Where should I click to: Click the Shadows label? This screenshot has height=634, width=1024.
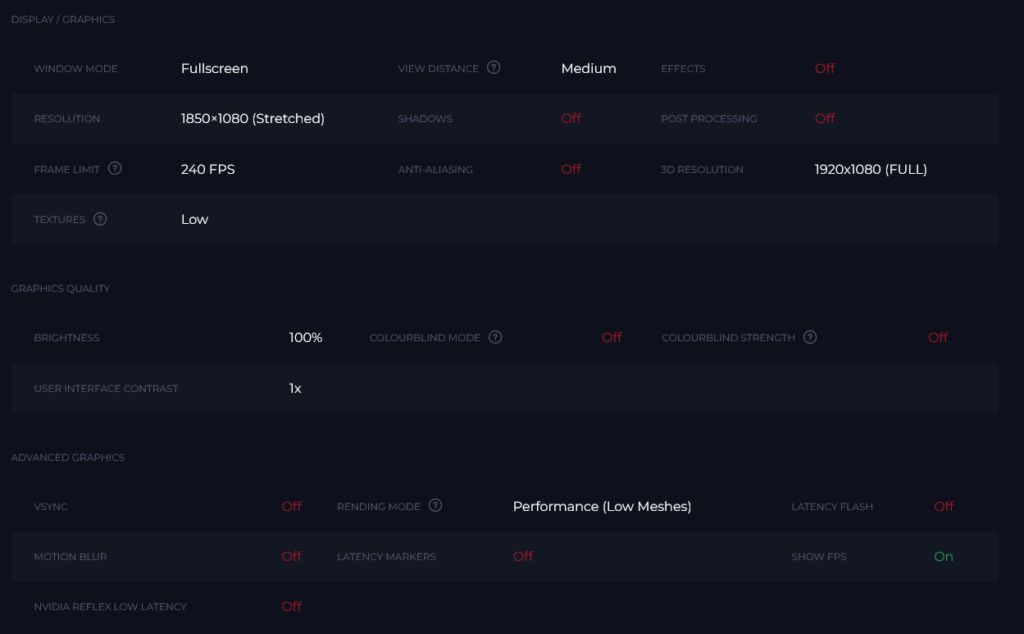425,119
